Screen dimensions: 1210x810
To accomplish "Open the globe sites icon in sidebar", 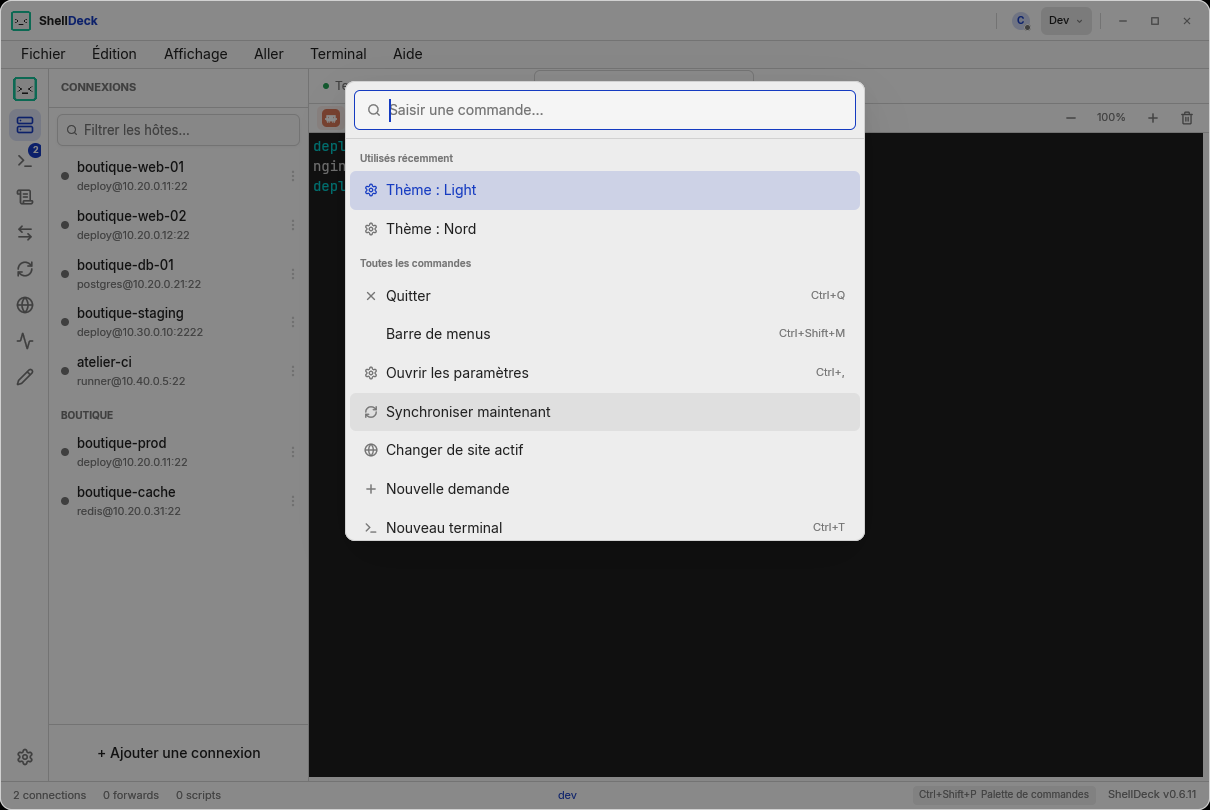I will [x=25, y=305].
